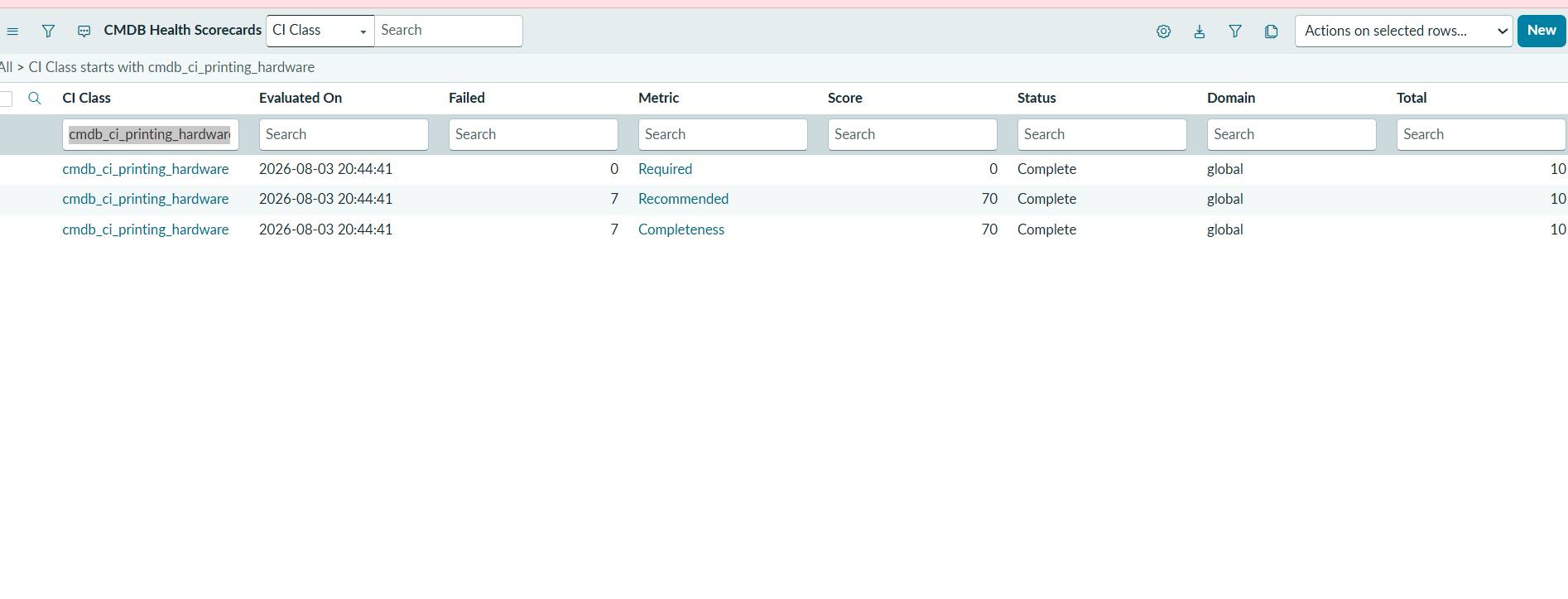Screen dimensions: 1568x599
Task: Open the personalize list gear icon
Action: 1163,31
